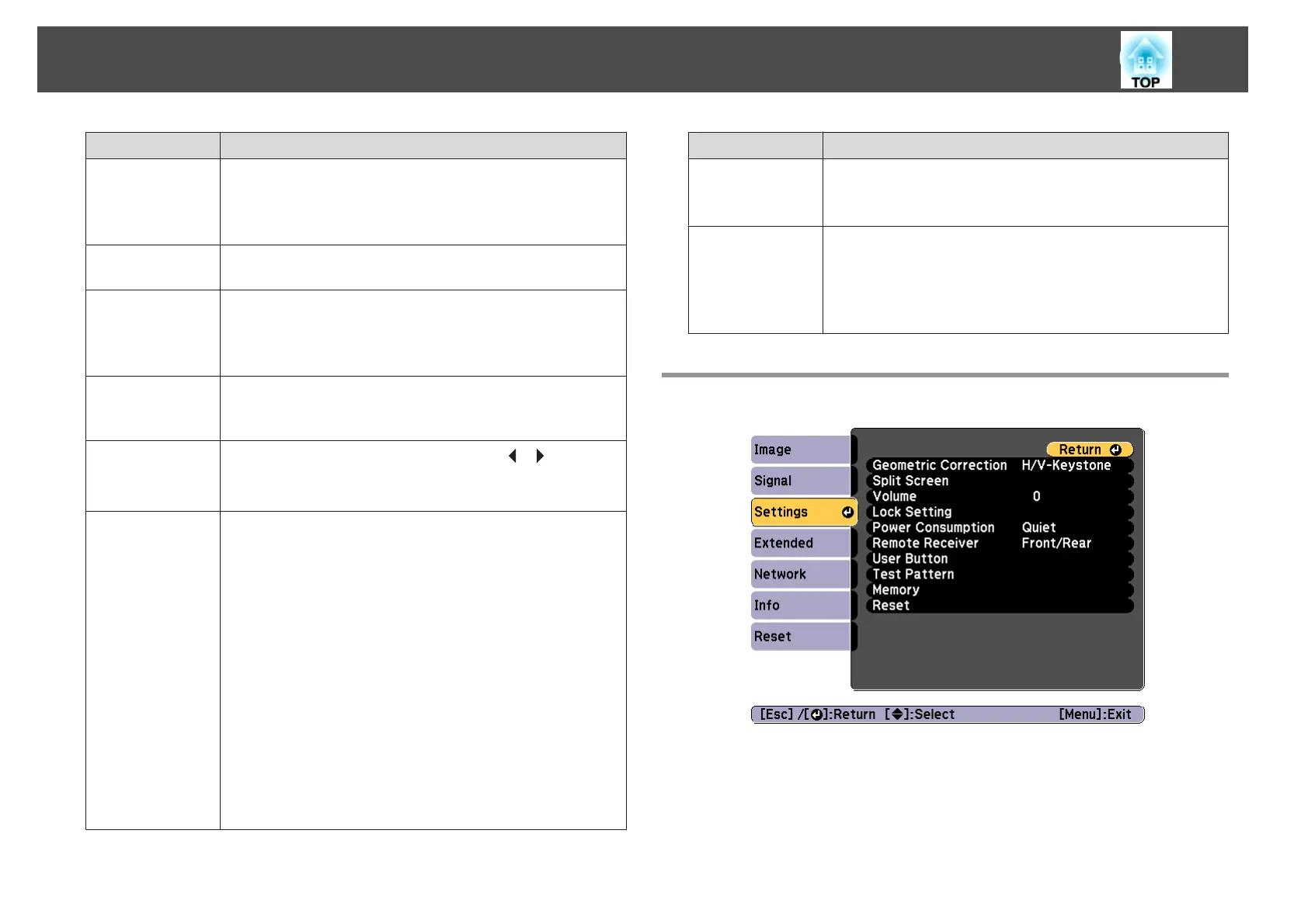Click [Esc]/Return hint in guide bar

pyautogui.click(x=817, y=714)
